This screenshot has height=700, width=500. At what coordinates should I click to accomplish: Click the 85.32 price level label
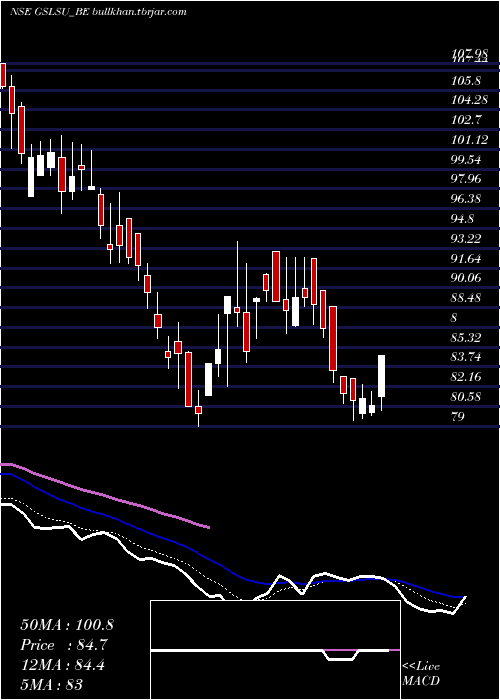coord(468,337)
